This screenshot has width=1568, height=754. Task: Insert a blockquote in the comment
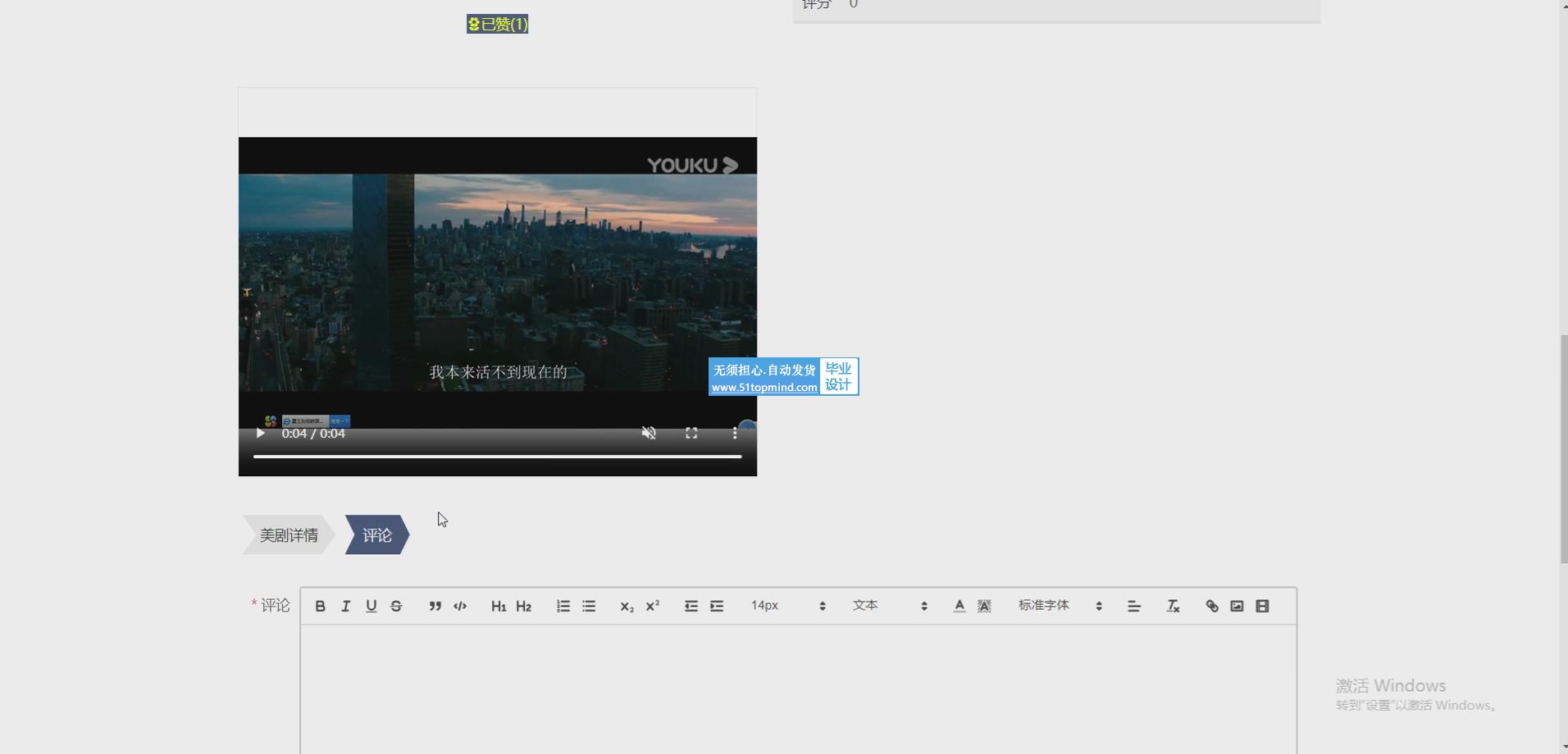tap(435, 606)
